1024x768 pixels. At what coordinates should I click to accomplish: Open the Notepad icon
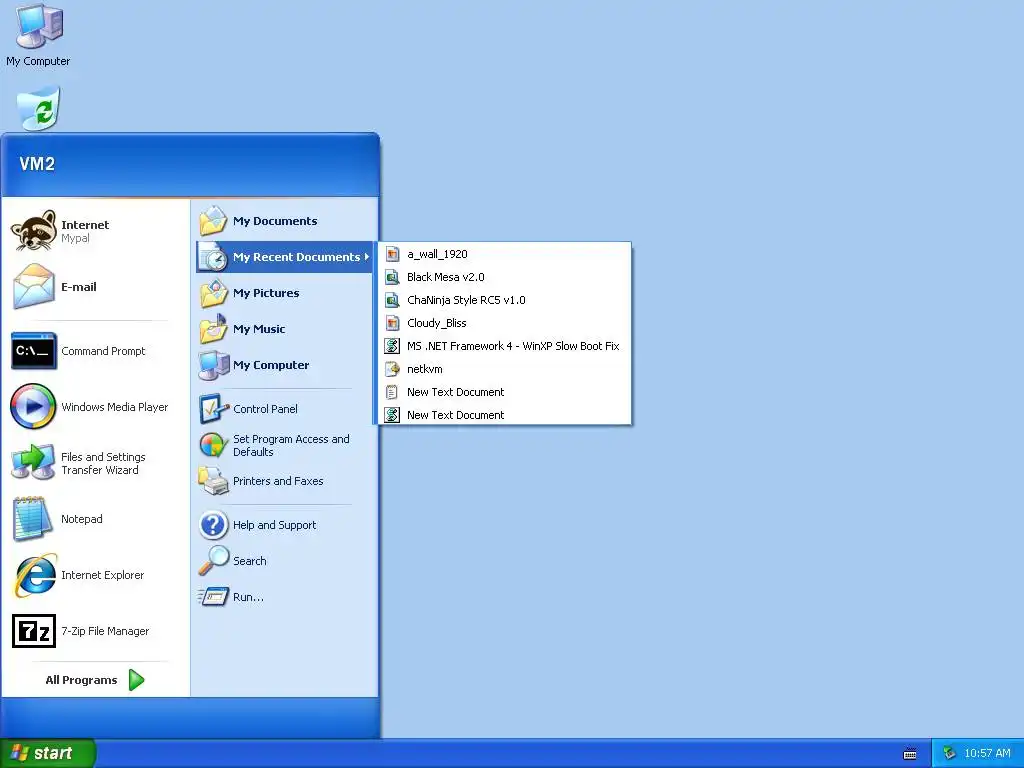[32, 519]
